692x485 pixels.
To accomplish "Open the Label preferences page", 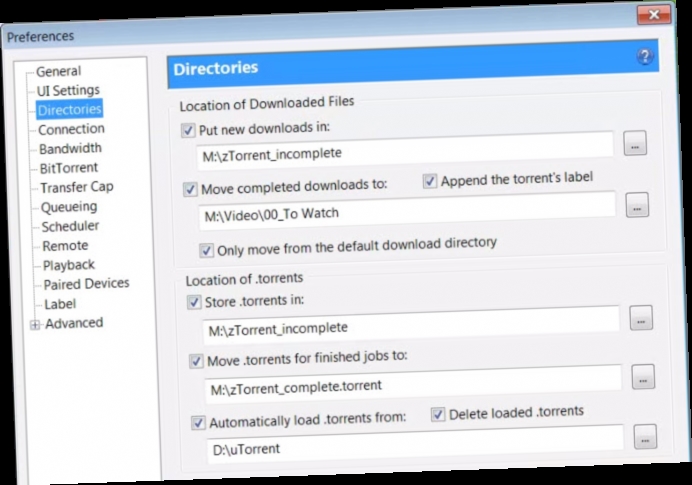I will click(60, 304).
